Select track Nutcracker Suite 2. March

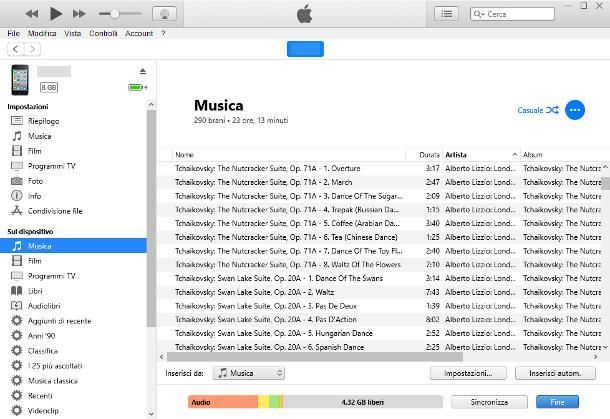click(x=379, y=182)
